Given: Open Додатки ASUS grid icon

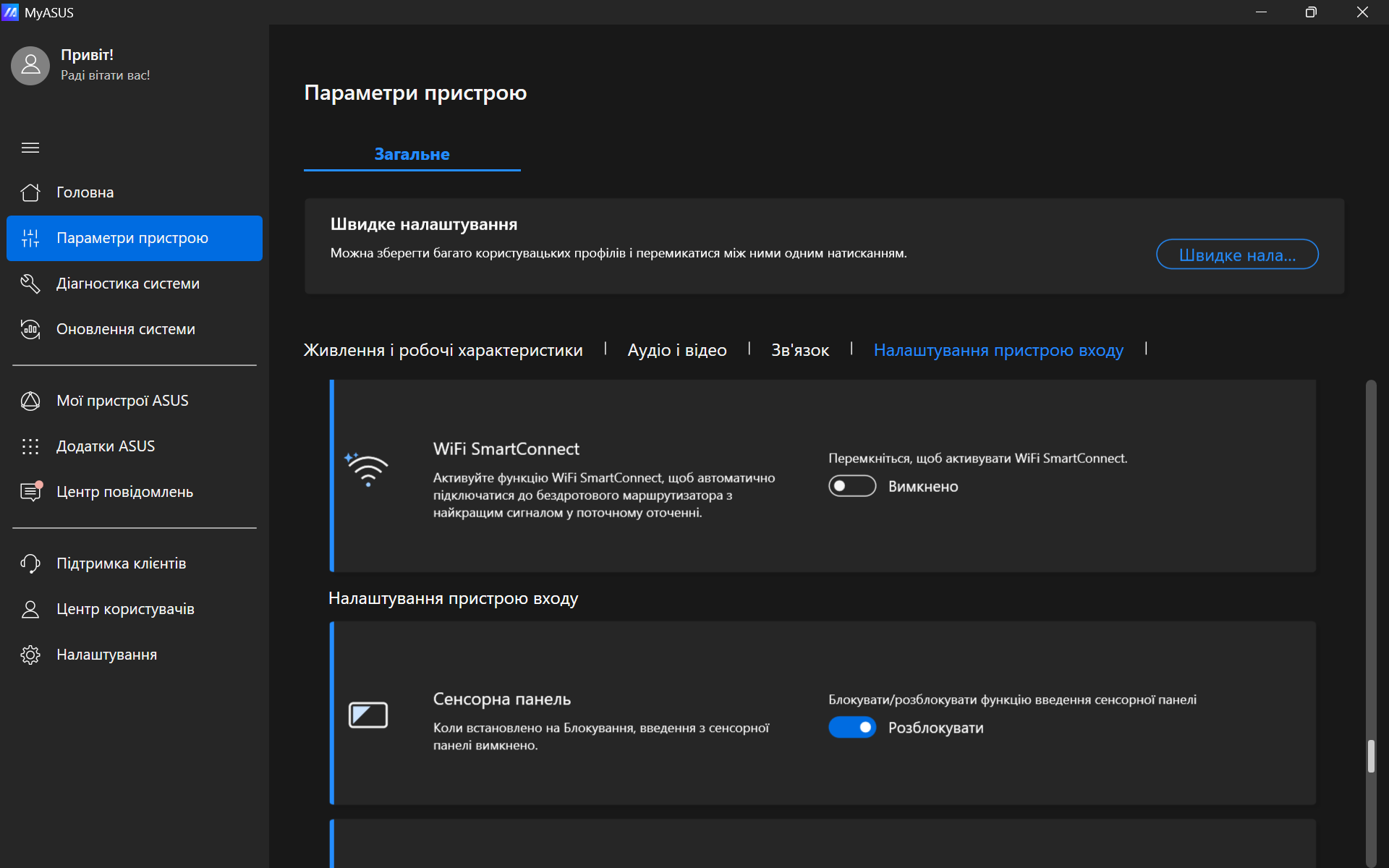Looking at the screenshot, I should pos(30,446).
